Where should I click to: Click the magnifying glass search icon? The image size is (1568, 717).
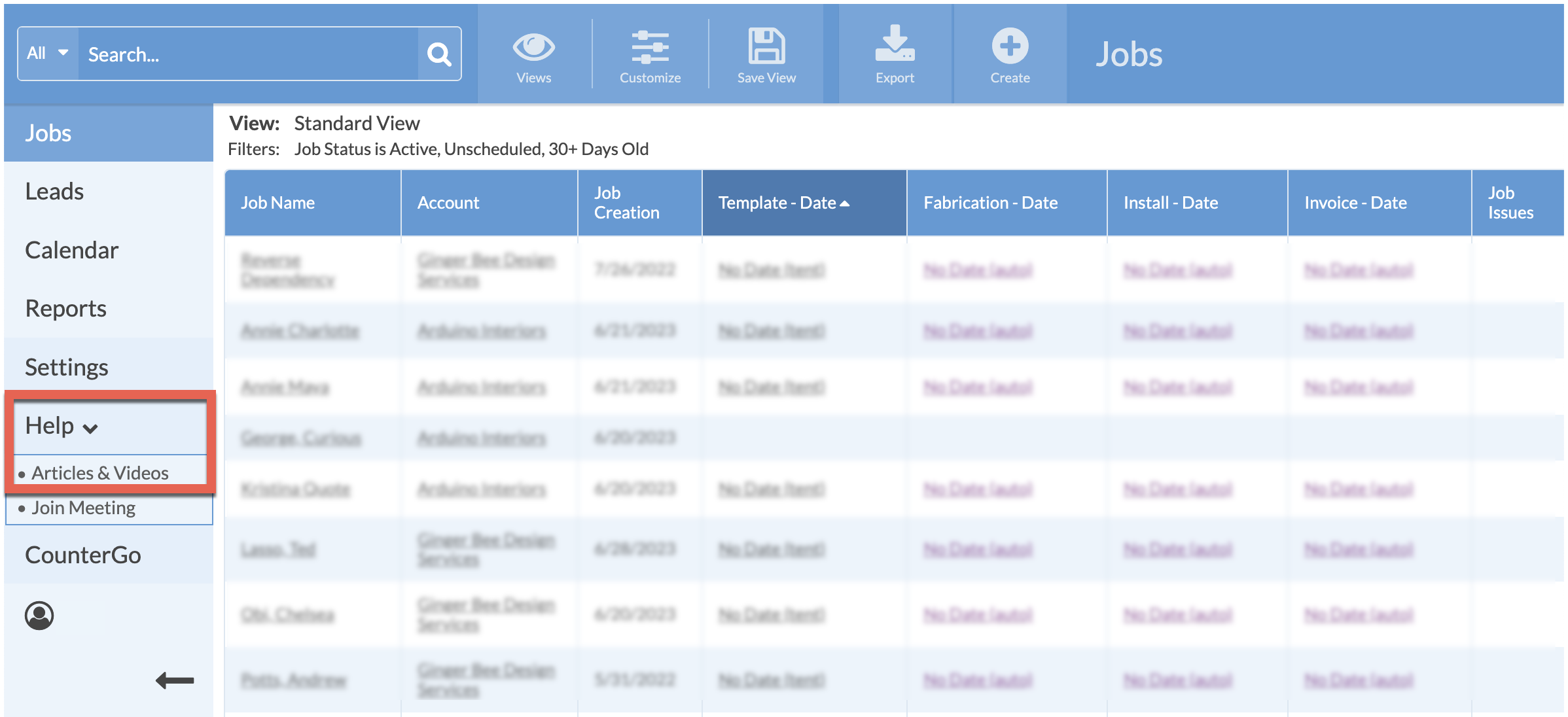coord(439,54)
